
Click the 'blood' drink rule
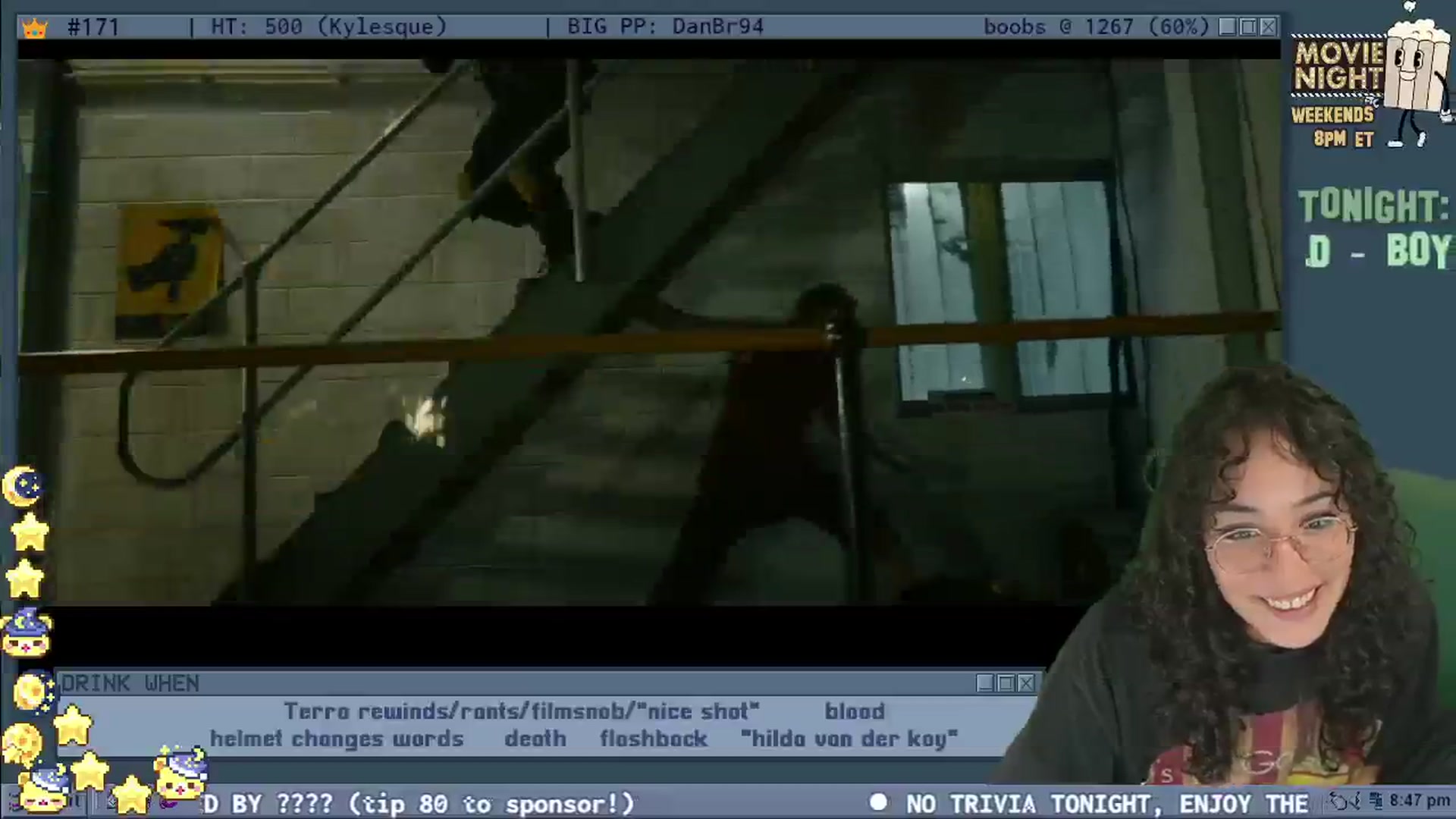[855, 711]
